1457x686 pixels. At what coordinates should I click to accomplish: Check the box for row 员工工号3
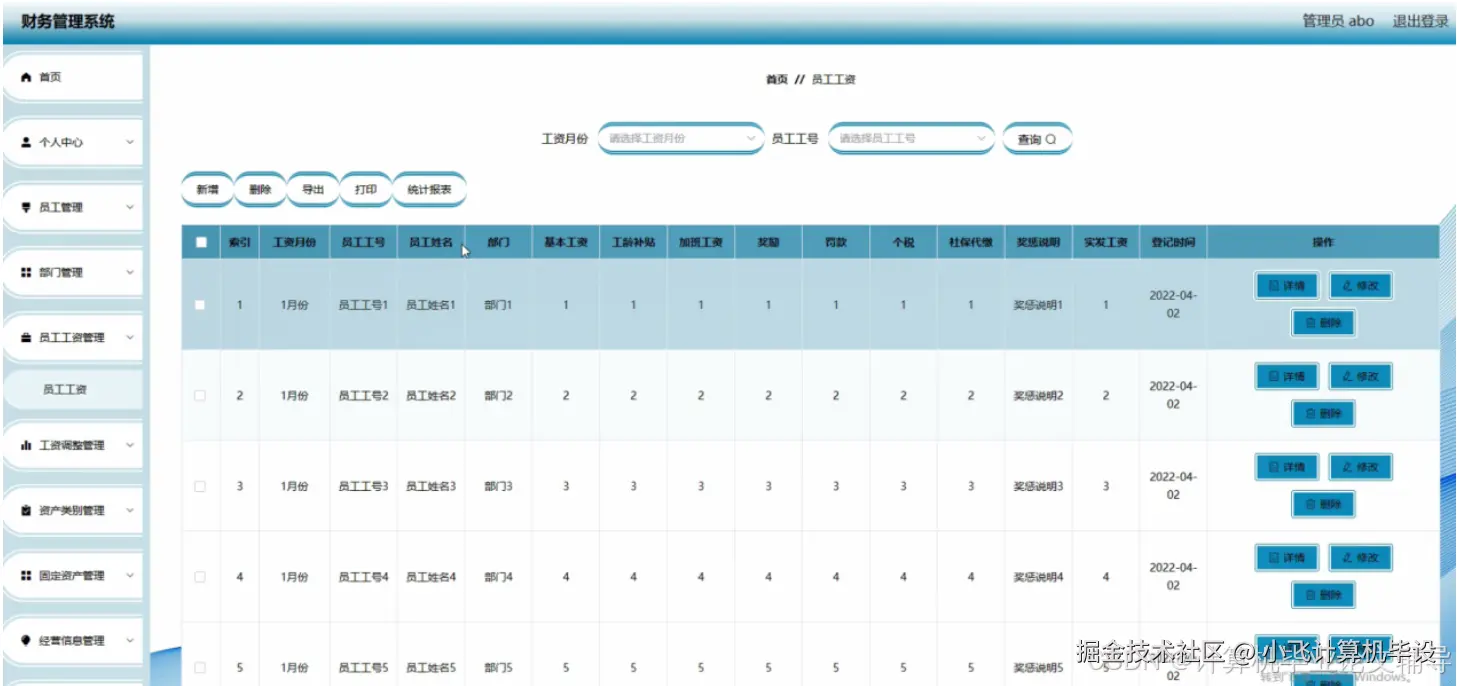[200, 486]
